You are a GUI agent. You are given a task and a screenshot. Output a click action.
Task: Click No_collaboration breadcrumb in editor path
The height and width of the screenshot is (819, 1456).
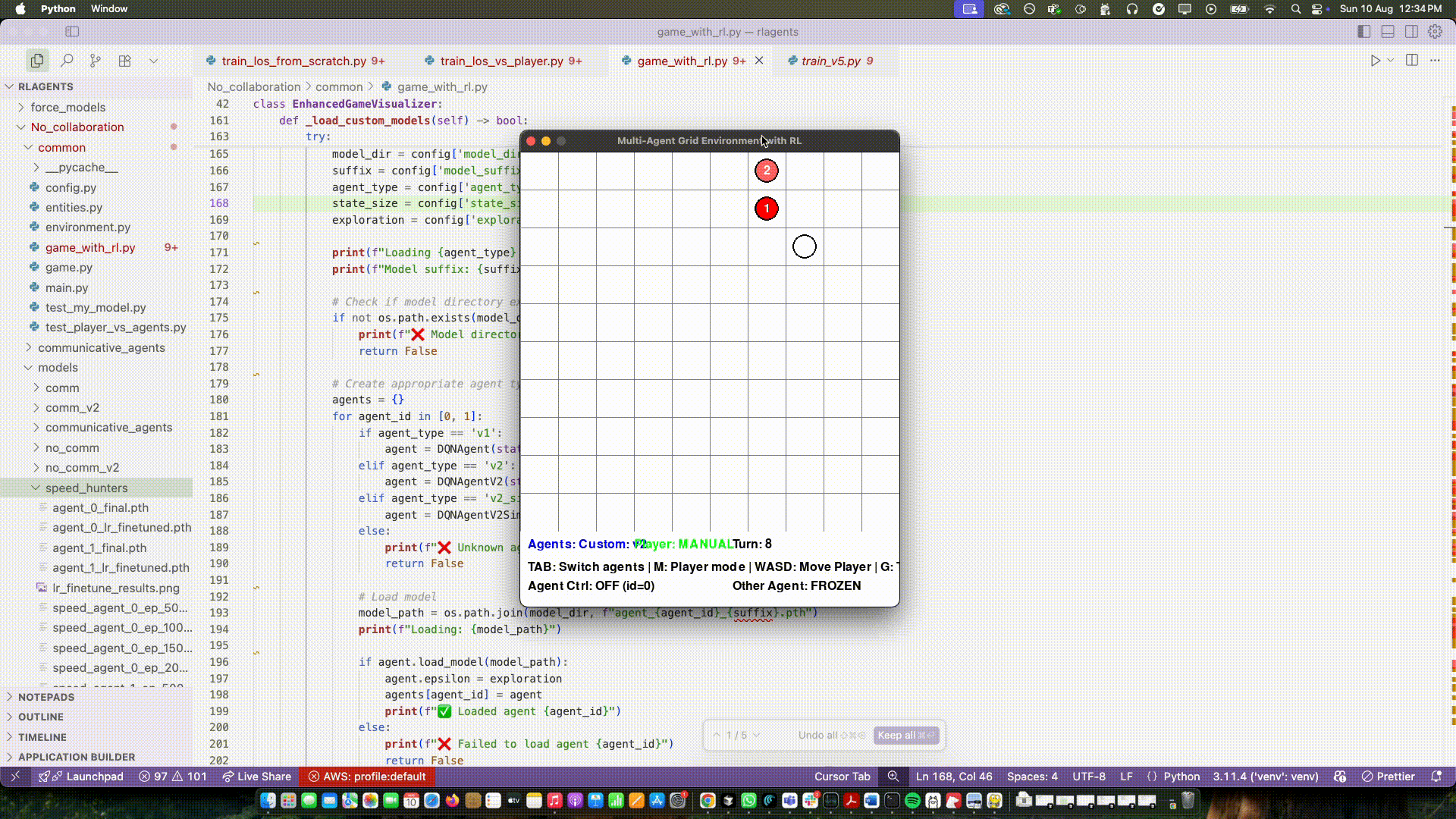click(x=254, y=86)
